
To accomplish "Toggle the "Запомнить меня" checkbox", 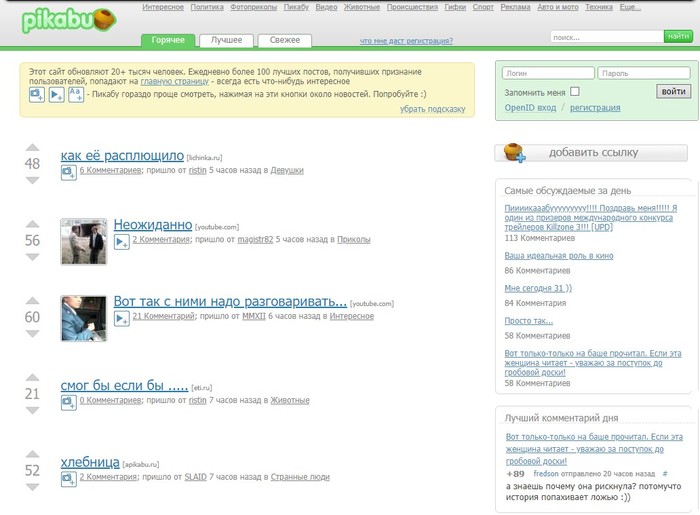I will tap(575, 92).
